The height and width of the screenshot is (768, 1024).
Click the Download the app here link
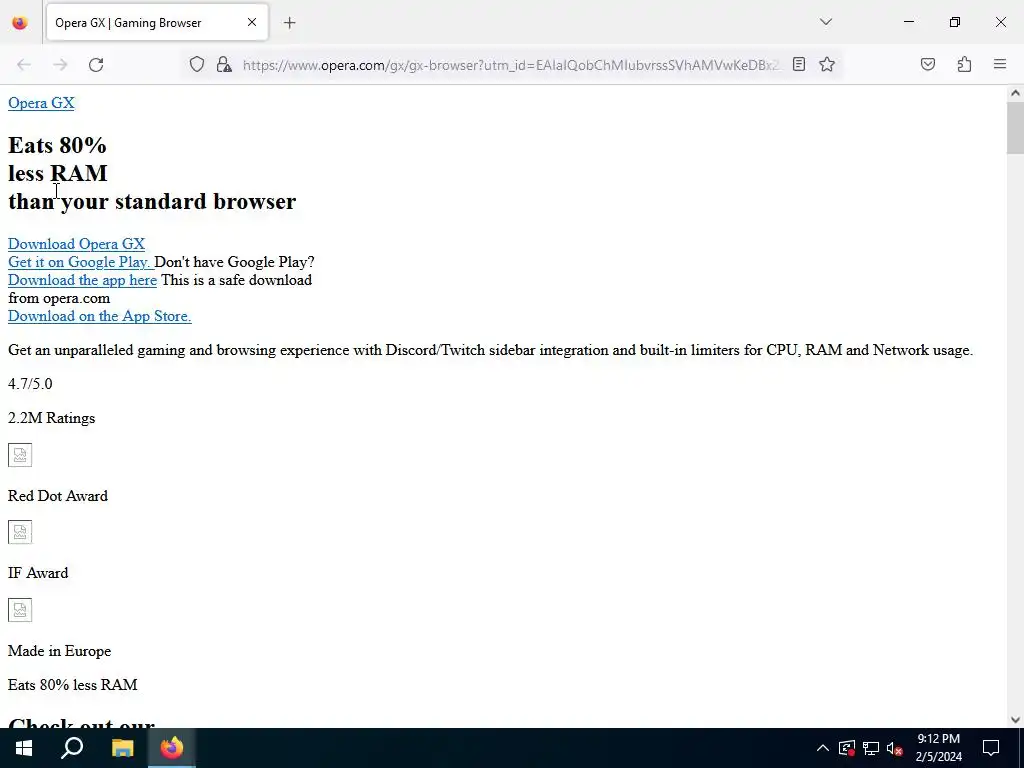tap(82, 280)
